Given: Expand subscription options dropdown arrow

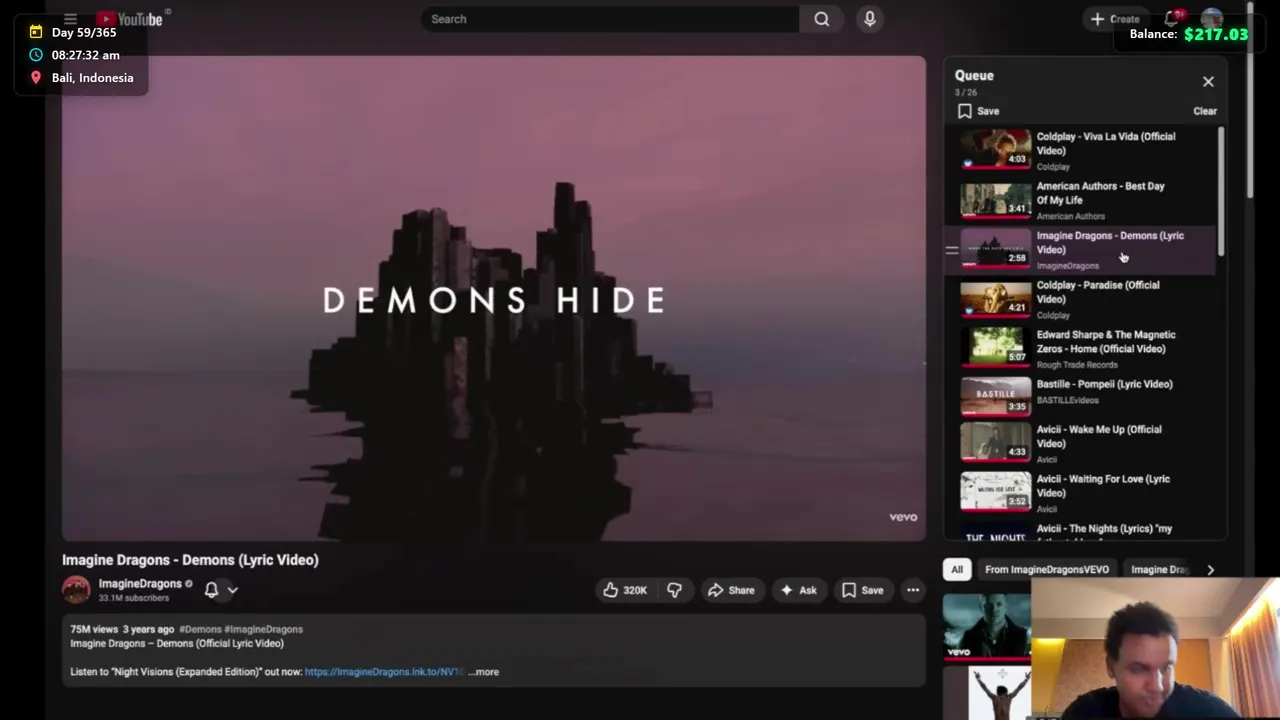Looking at the screenshot, I should [x=232, y=590].
